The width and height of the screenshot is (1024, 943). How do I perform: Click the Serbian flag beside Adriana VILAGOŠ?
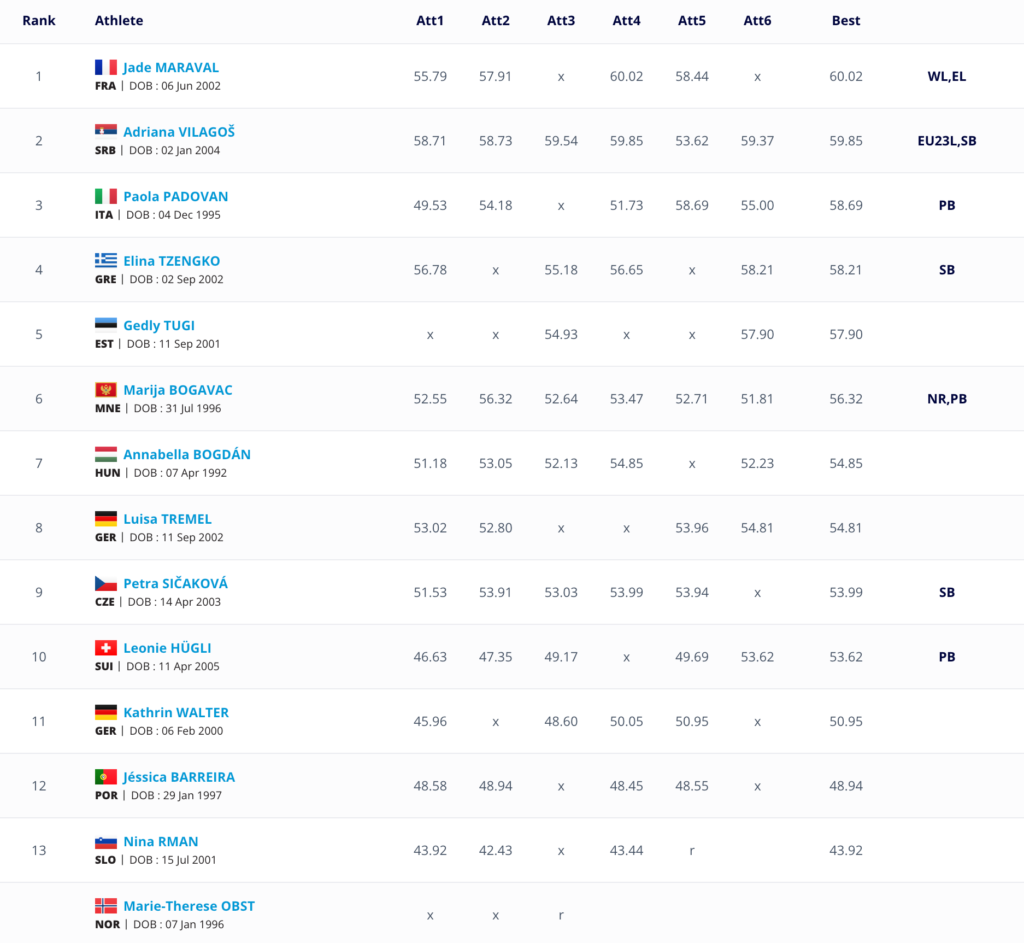(x=106, y=131)
